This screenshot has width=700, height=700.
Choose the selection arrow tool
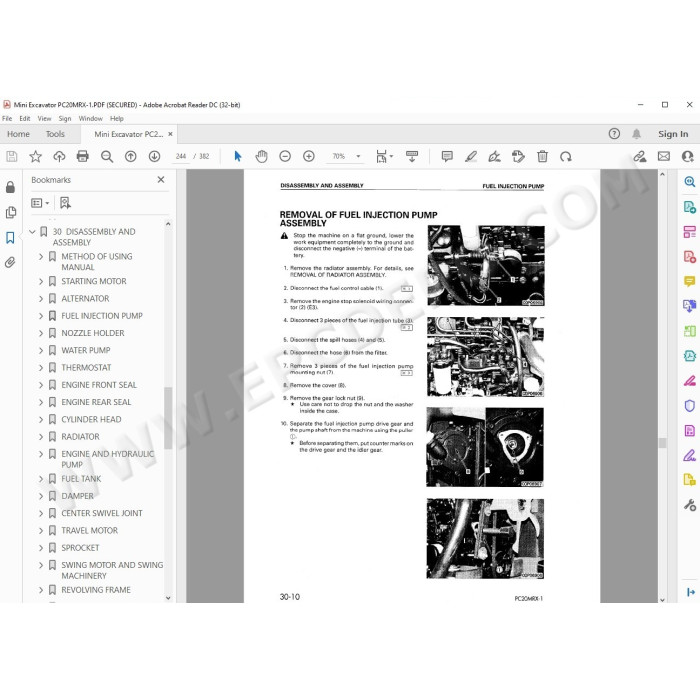click(x=238, y=156)
